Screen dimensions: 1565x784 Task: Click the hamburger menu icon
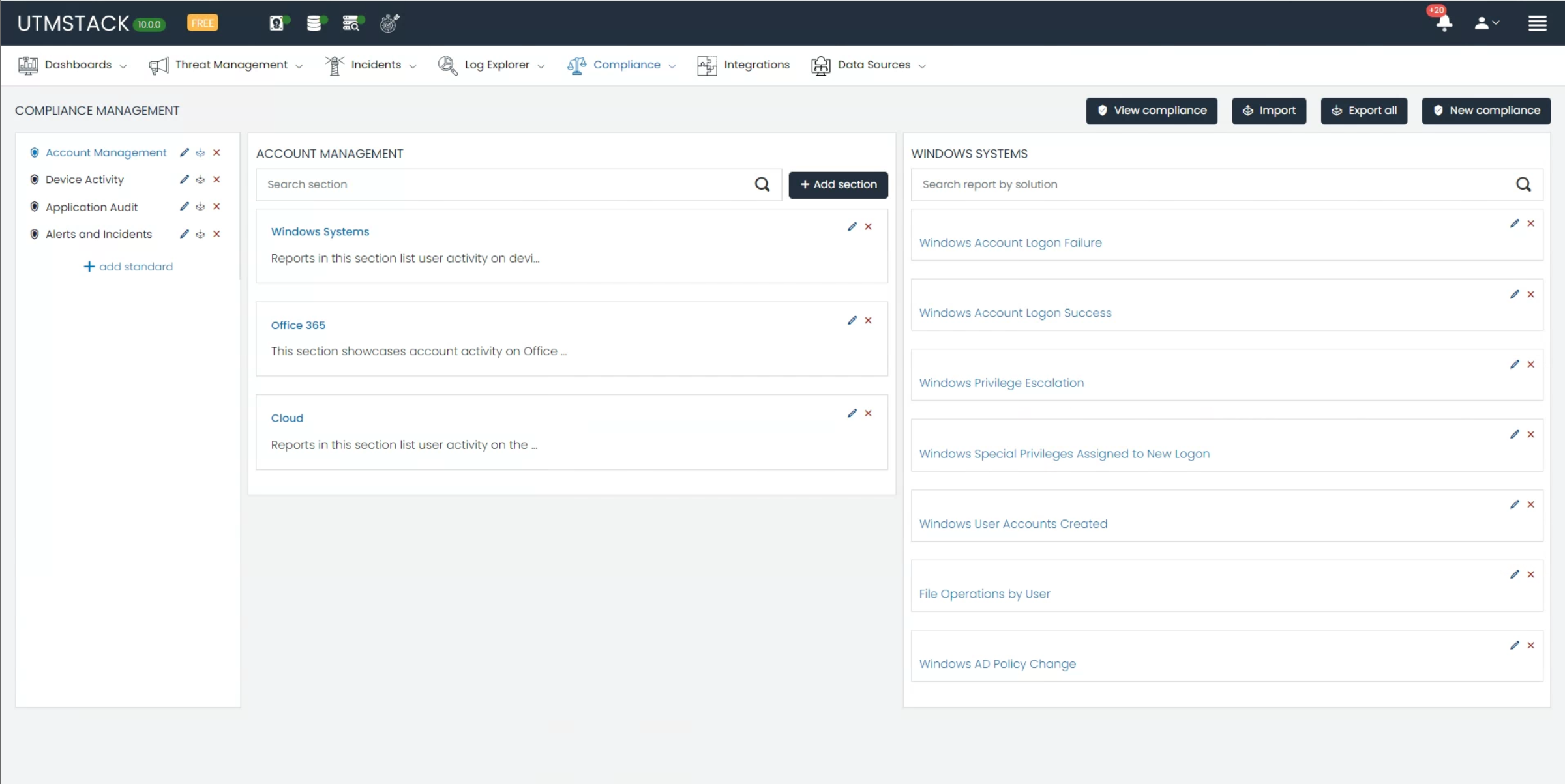1537,23
